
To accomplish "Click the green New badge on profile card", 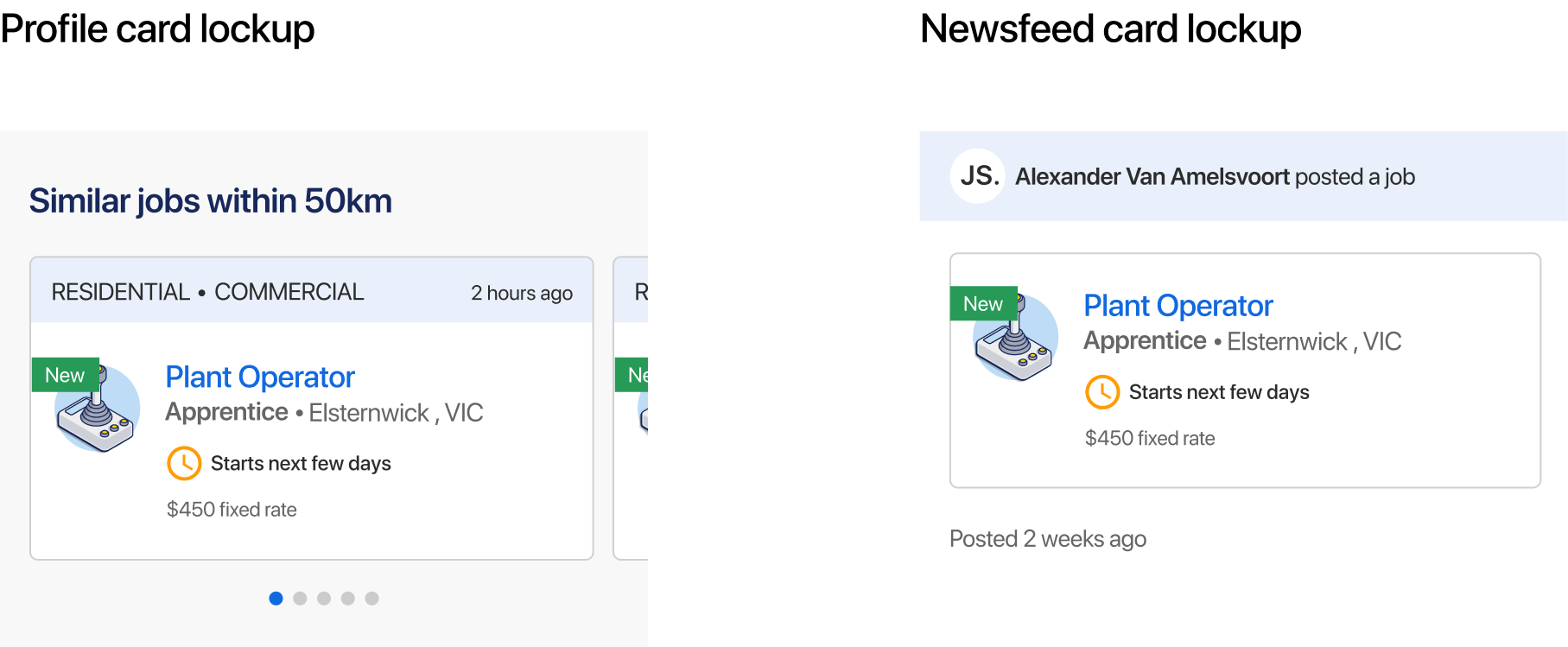I will coord(66,375).
